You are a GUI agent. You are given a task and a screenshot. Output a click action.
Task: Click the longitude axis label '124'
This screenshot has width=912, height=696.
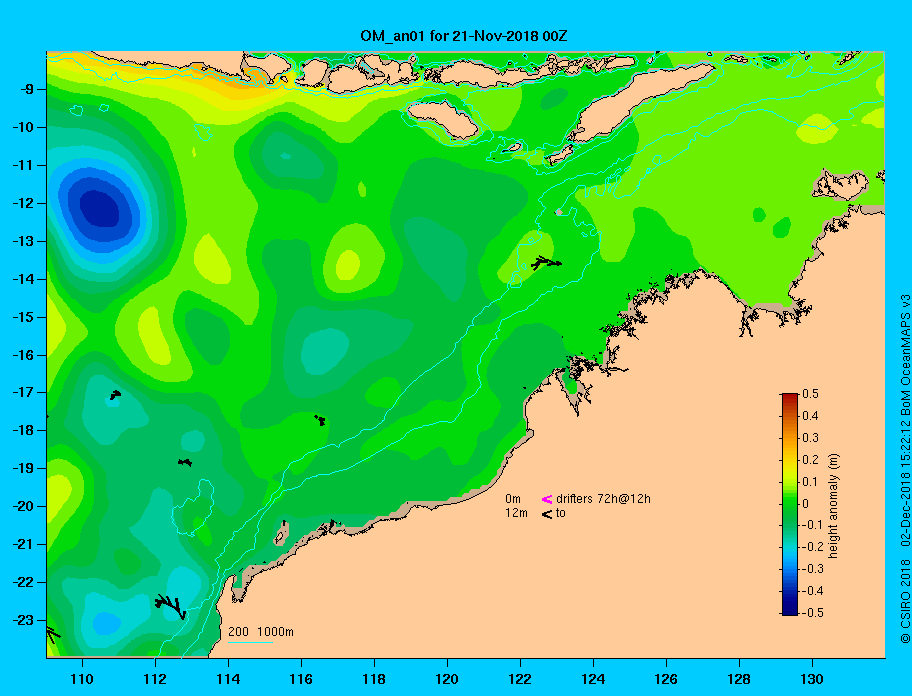593,679
